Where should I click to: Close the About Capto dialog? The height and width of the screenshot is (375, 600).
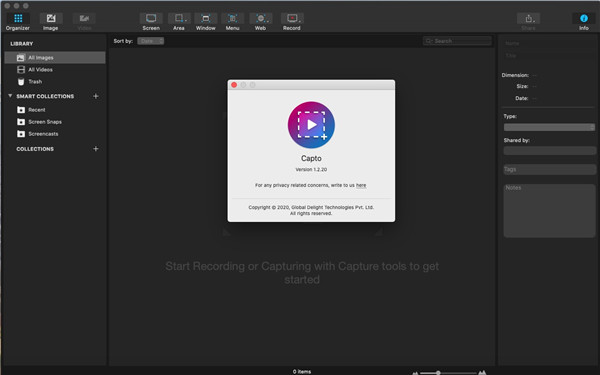[x=234, y=85]
